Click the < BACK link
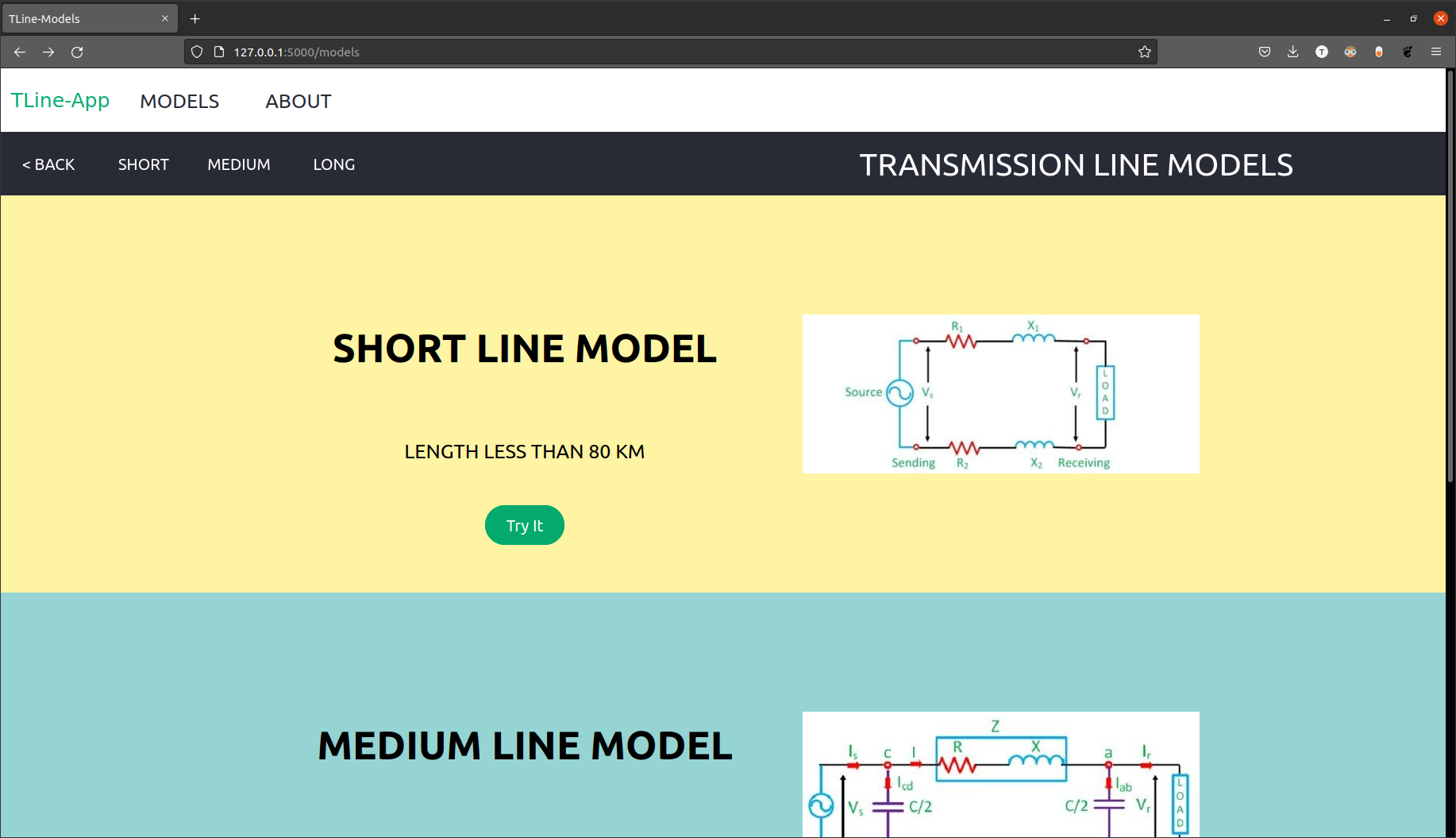Viewport: 1456px width, 838px height. tap(48, 164)
